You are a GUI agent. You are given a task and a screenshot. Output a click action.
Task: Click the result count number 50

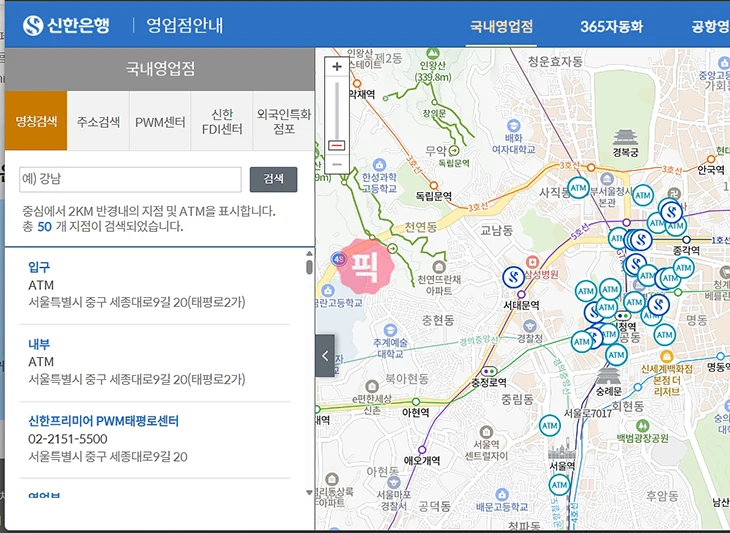coord(45,227)
